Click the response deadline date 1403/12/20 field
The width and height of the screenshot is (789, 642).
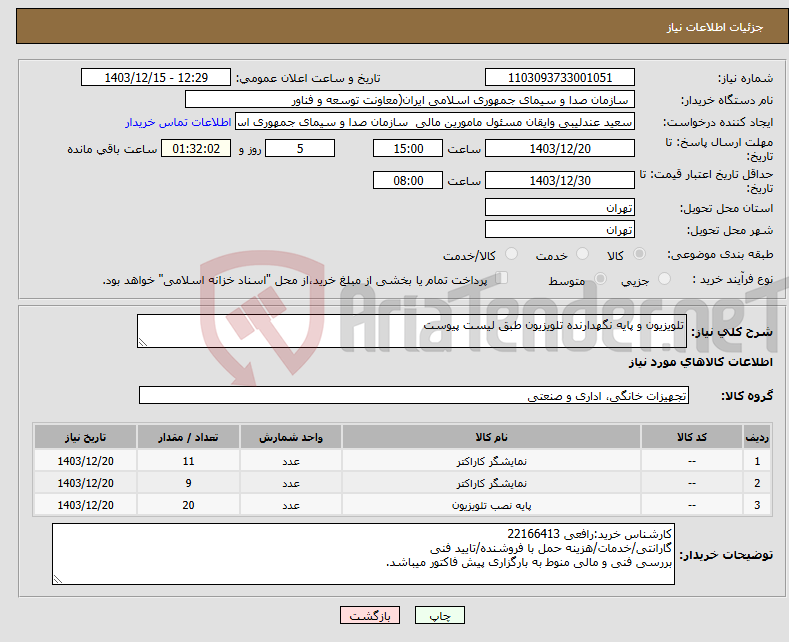[x=560, y=148]
